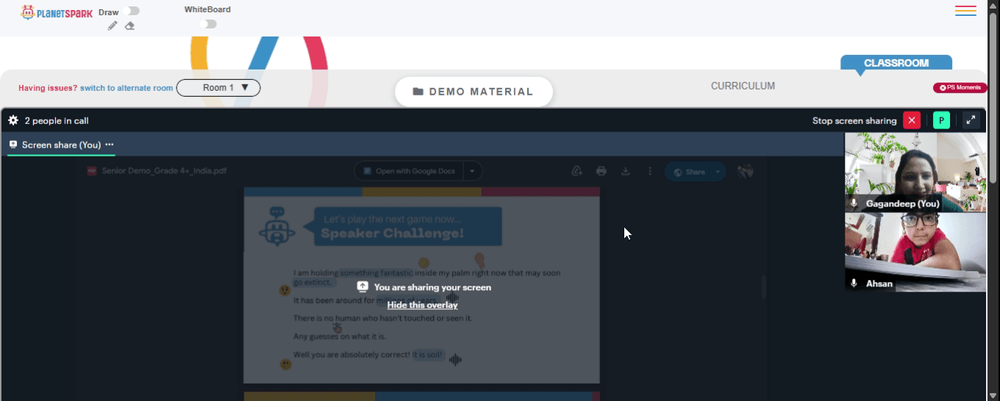Click the add to Drive icon
The image size is (1000, 401).
tap(577, 171)
